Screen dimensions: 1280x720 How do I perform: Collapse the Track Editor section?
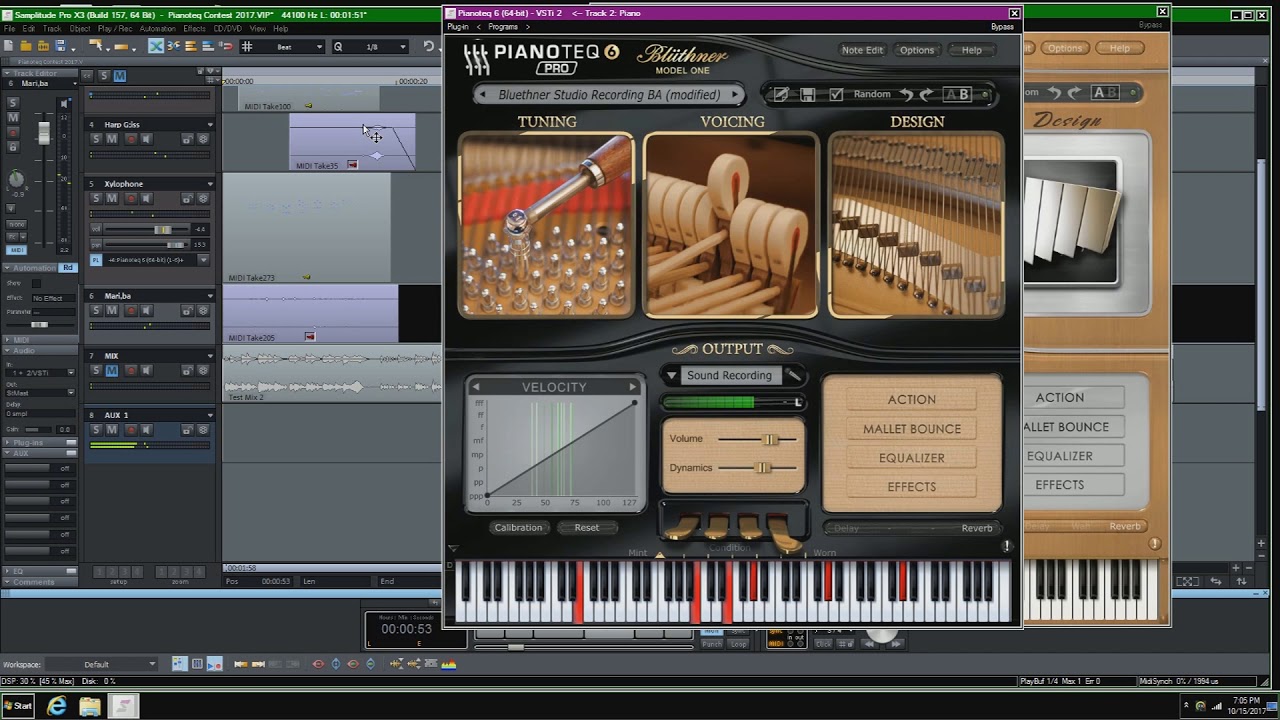(8, 74)
